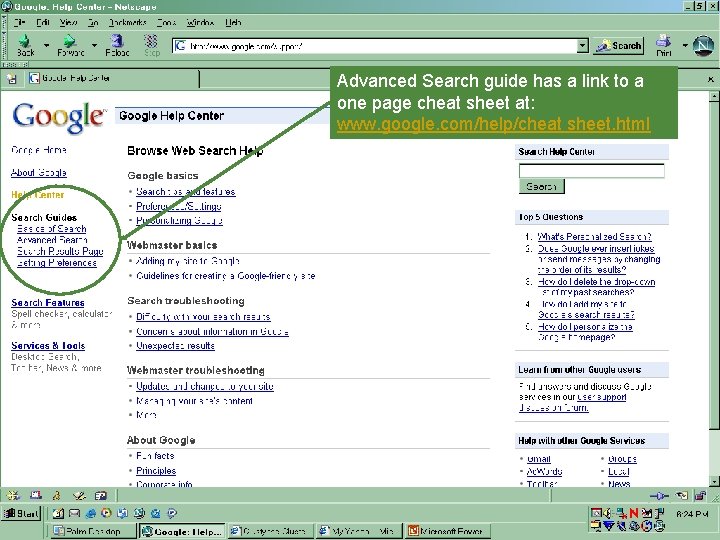Switch to Microsoft PowerPoint in the taskbar
Image resolution: width=720 pixels, height=540 pixels.
[448, 531]
